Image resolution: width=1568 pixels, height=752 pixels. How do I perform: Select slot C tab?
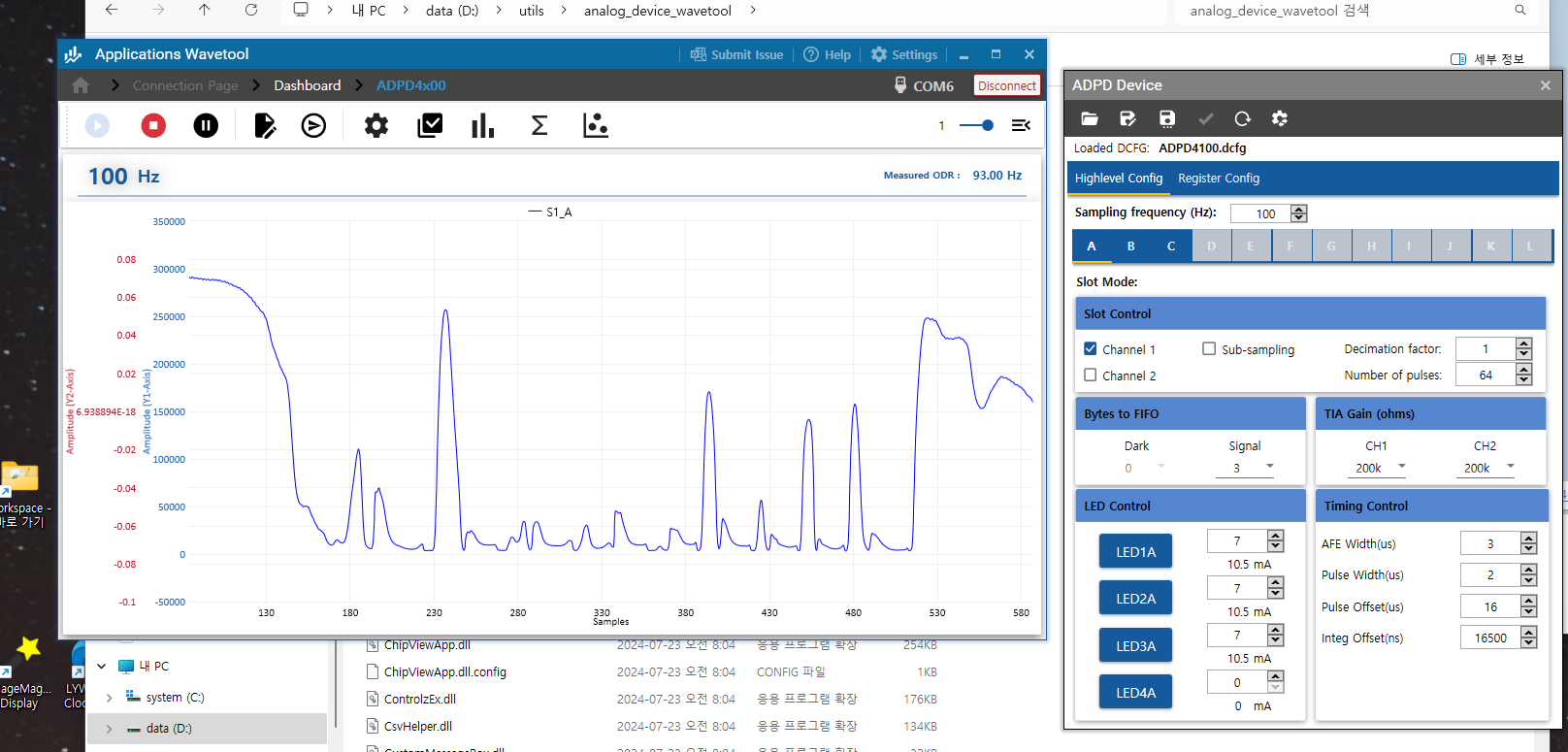click(1171, 246)
